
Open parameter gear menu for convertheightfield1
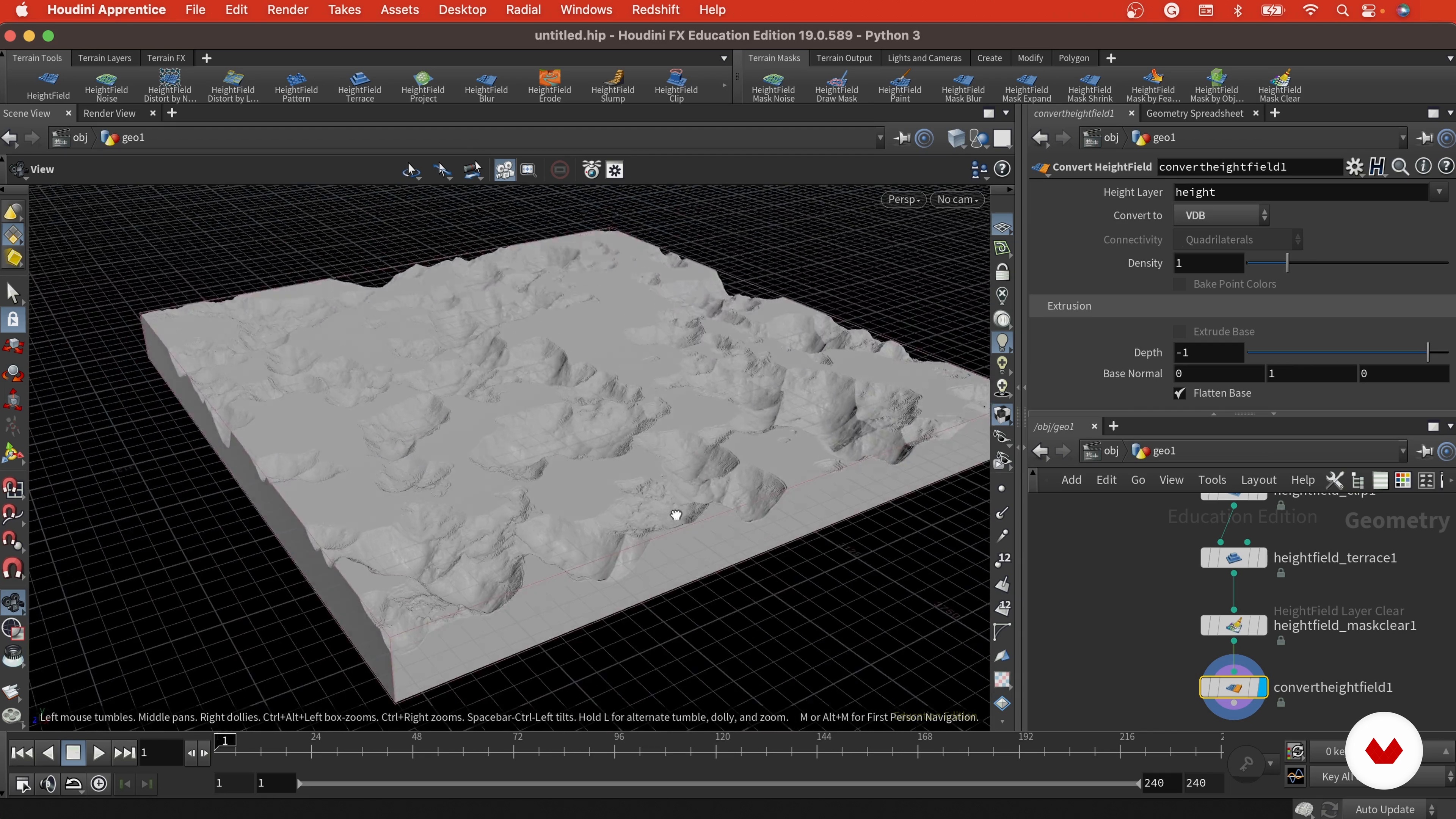1354,167
